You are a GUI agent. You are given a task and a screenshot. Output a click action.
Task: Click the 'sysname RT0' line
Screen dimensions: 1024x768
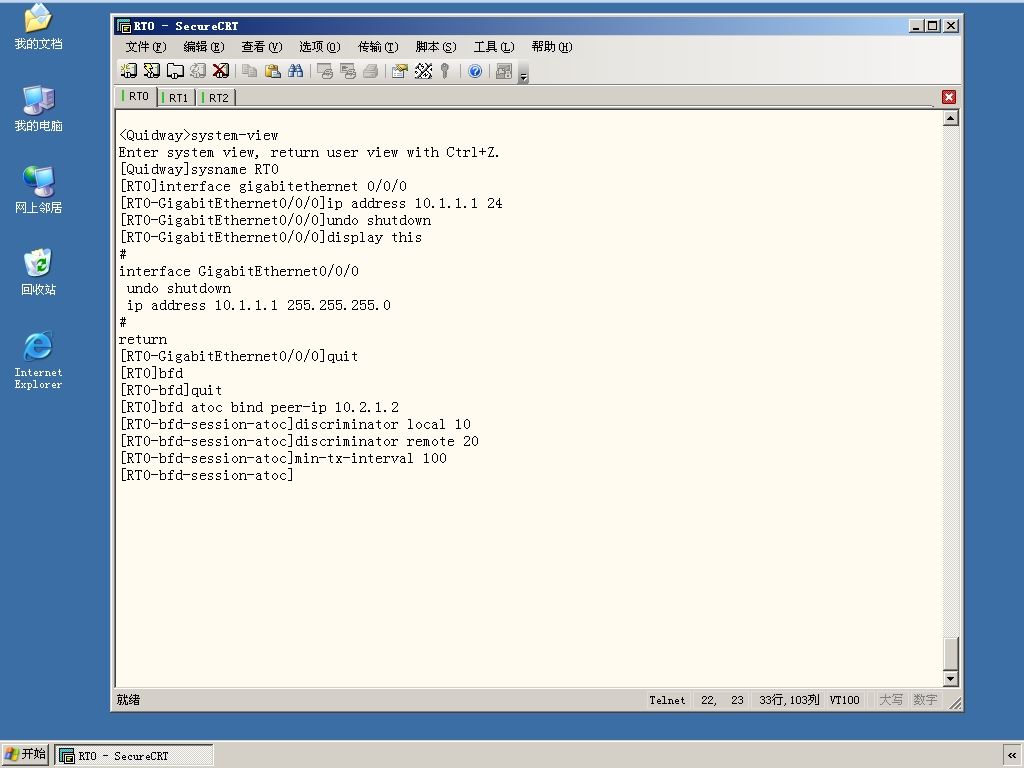(199, 170)
